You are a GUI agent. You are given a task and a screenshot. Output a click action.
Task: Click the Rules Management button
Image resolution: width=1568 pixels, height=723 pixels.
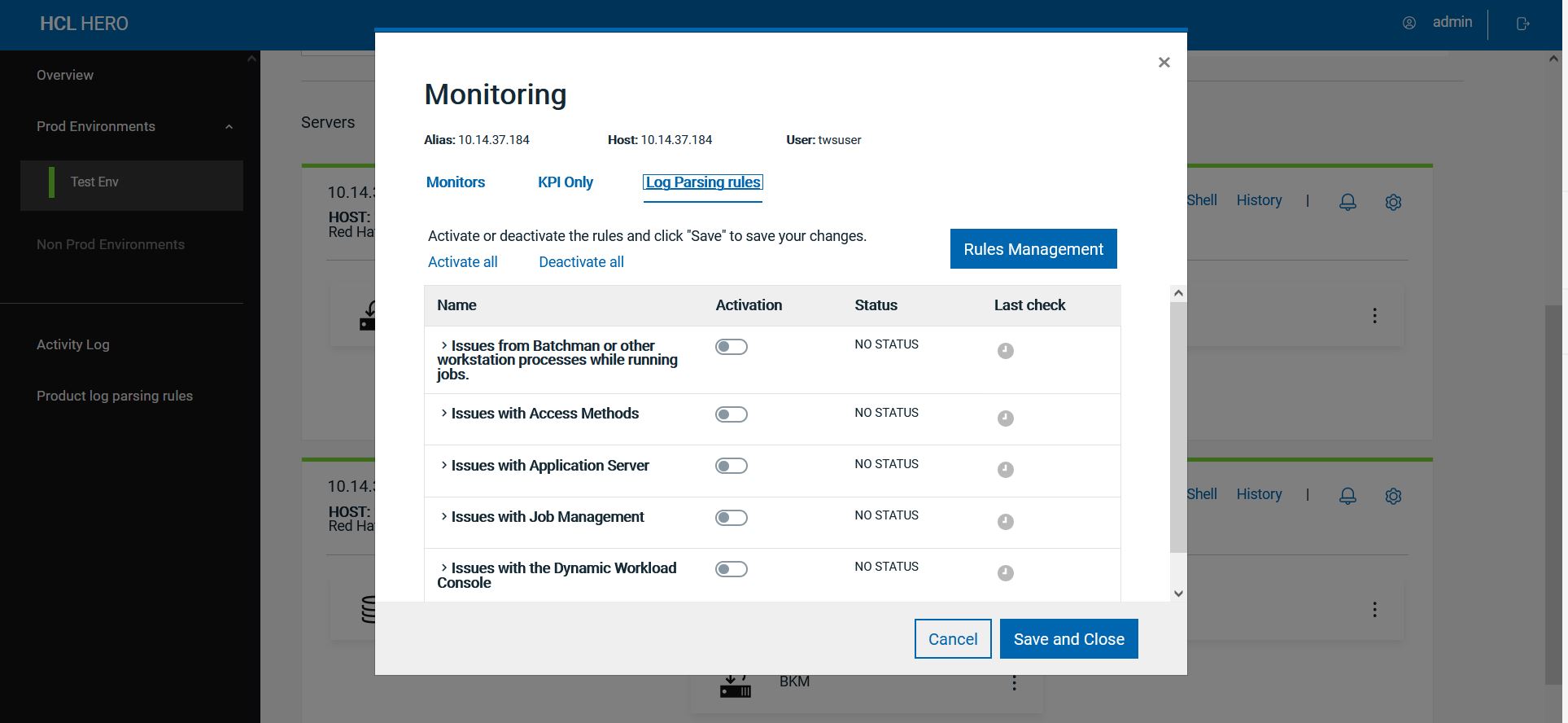click(x=1033, y=249)
